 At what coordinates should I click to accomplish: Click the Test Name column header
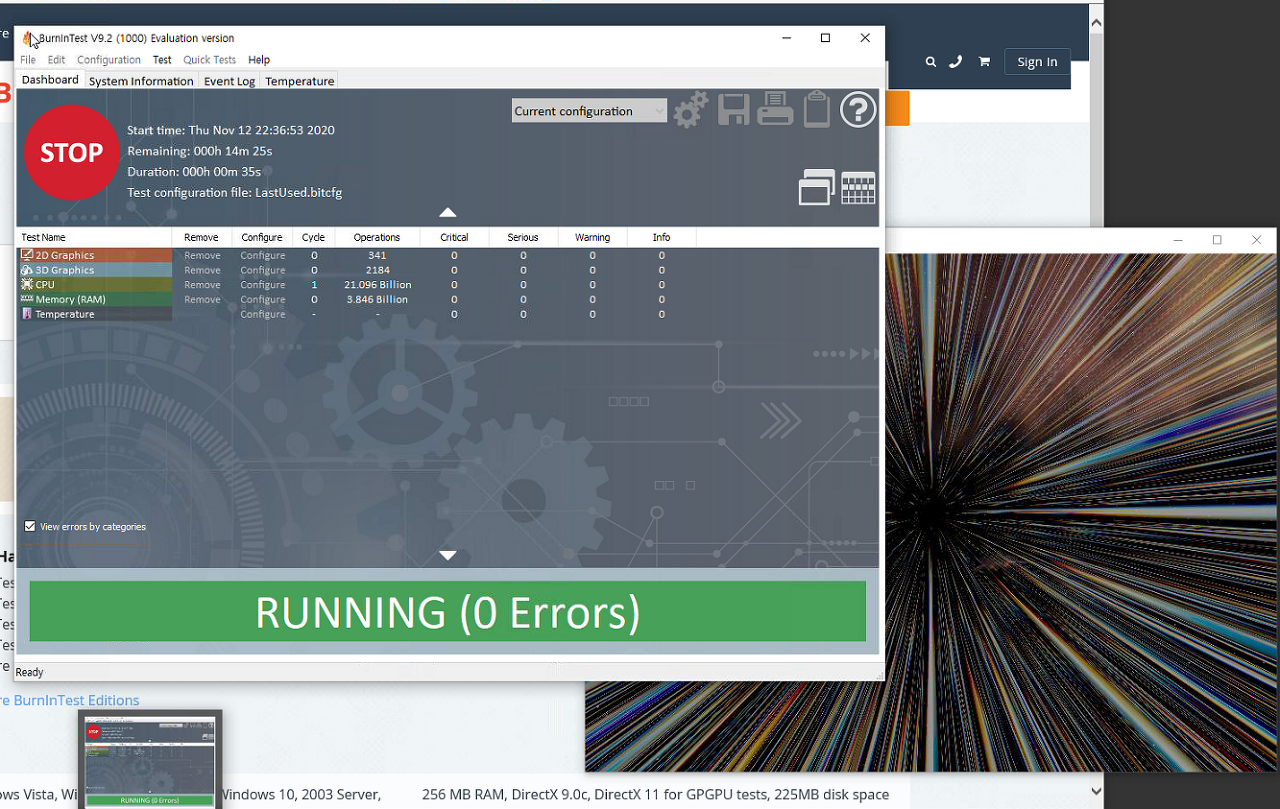pos(94,237)
